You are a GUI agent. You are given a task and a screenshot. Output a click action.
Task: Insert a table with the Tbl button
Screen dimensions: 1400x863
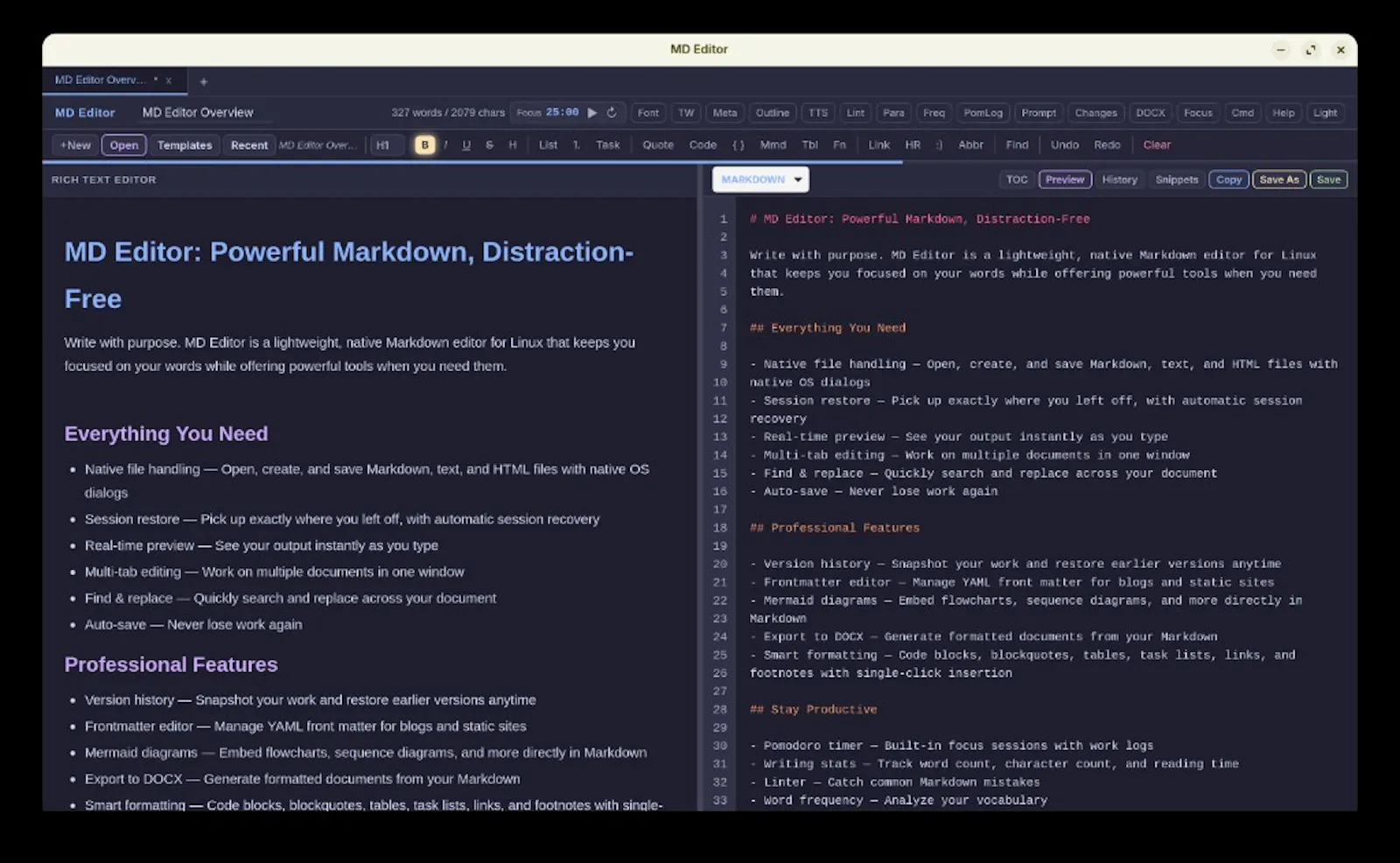(x=810, y=145)
